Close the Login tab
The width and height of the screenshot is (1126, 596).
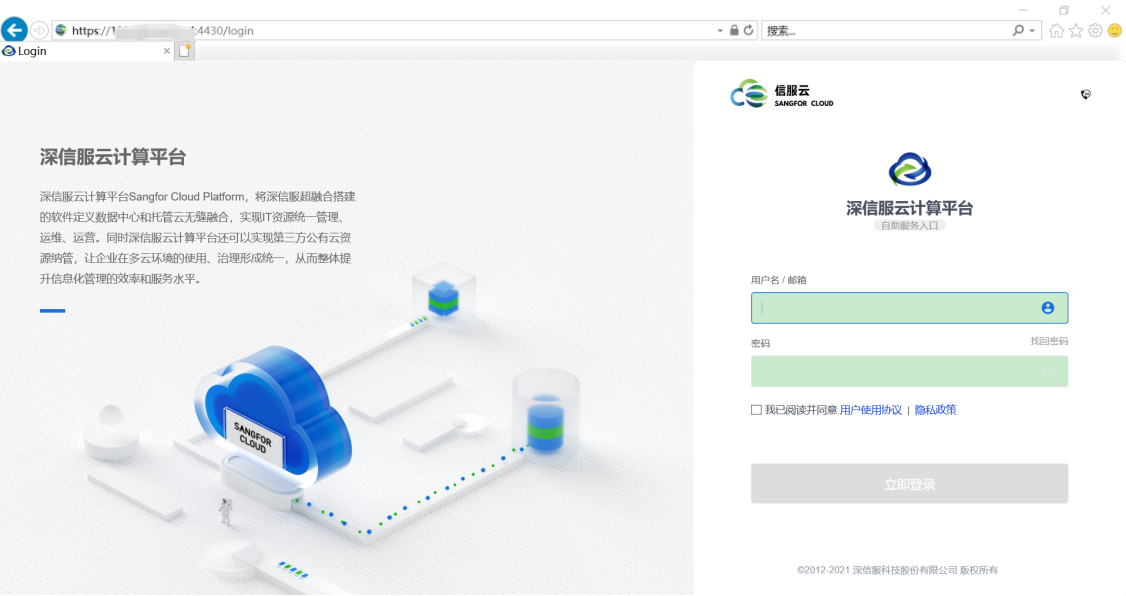click(167, 51)
